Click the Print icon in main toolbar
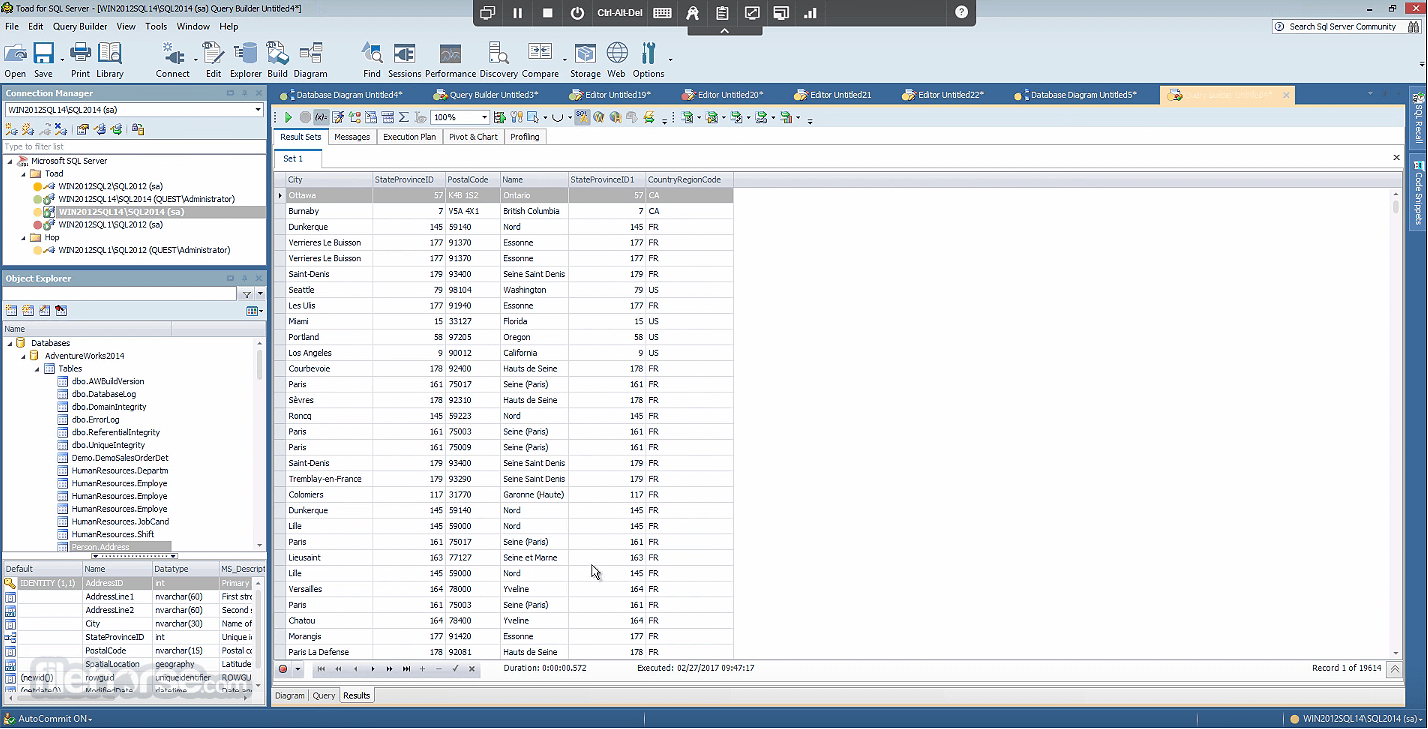The image size is (1428, 729). click(x=80, y=59)
